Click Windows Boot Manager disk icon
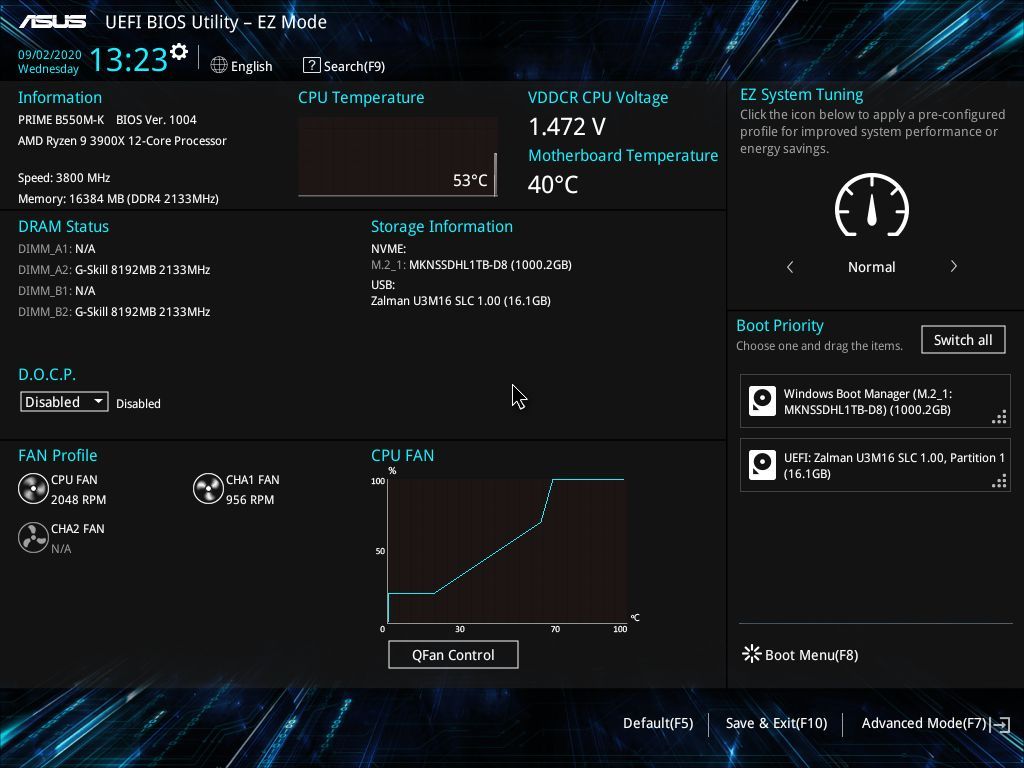Viewport: 1024px width, 768px height. [762, 401]
